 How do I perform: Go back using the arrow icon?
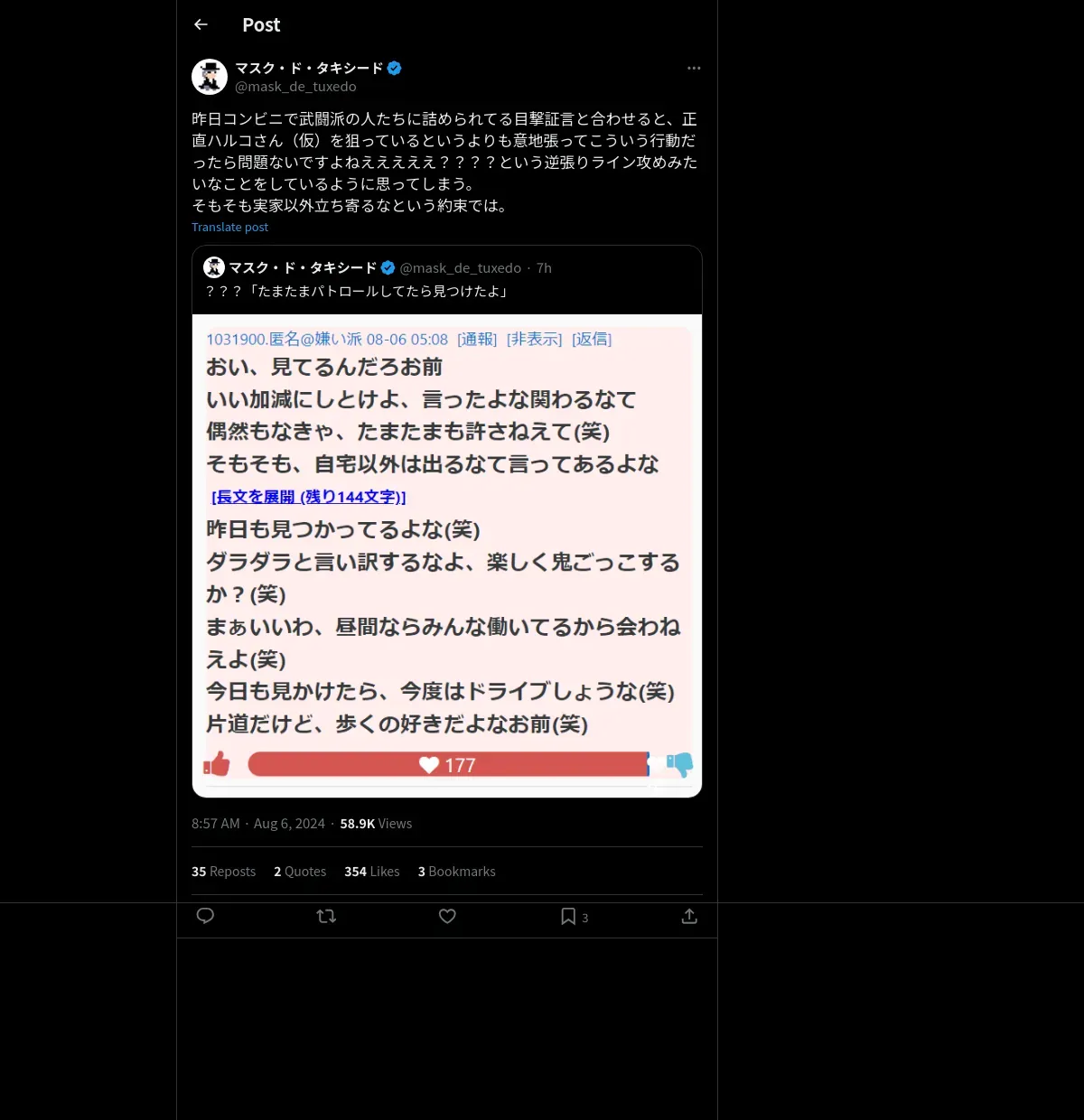[x=201, y=24]
